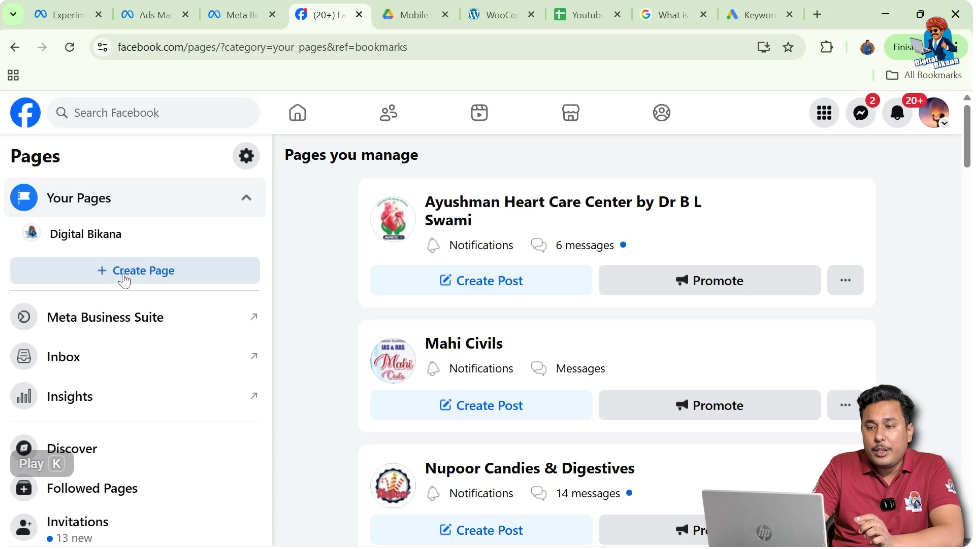Open Video (Watch) icon in navigation
Viewport: 976px width, 549px height.
click(x=479, y=113)
